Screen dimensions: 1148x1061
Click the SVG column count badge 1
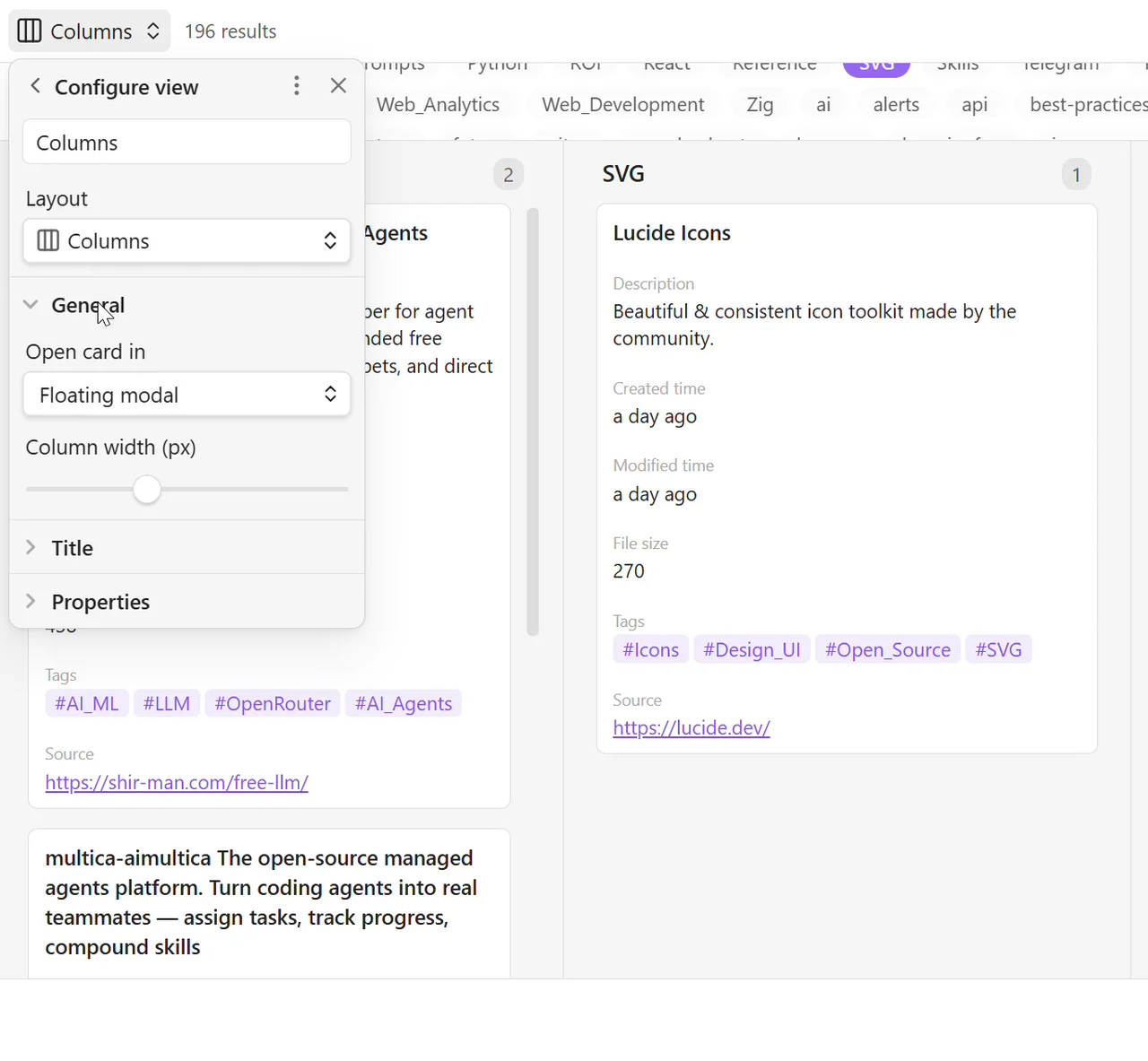(x=1076, y=174)
